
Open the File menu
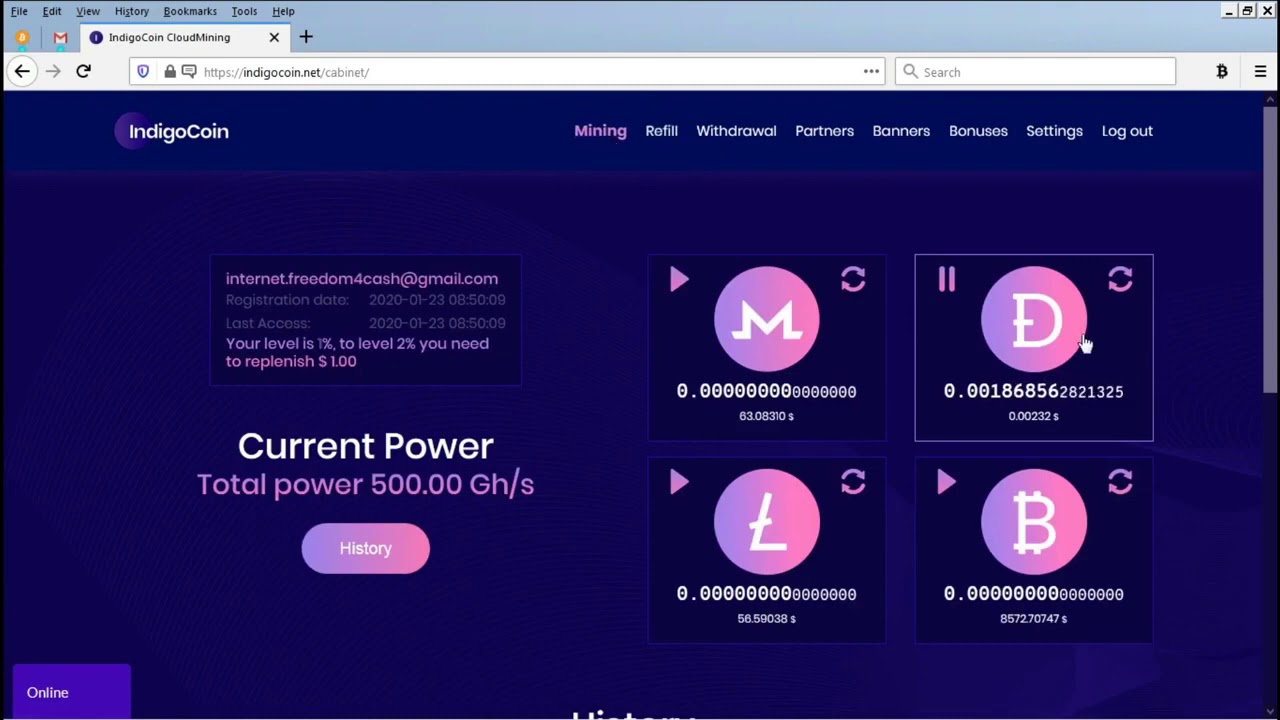coord(19,11)
